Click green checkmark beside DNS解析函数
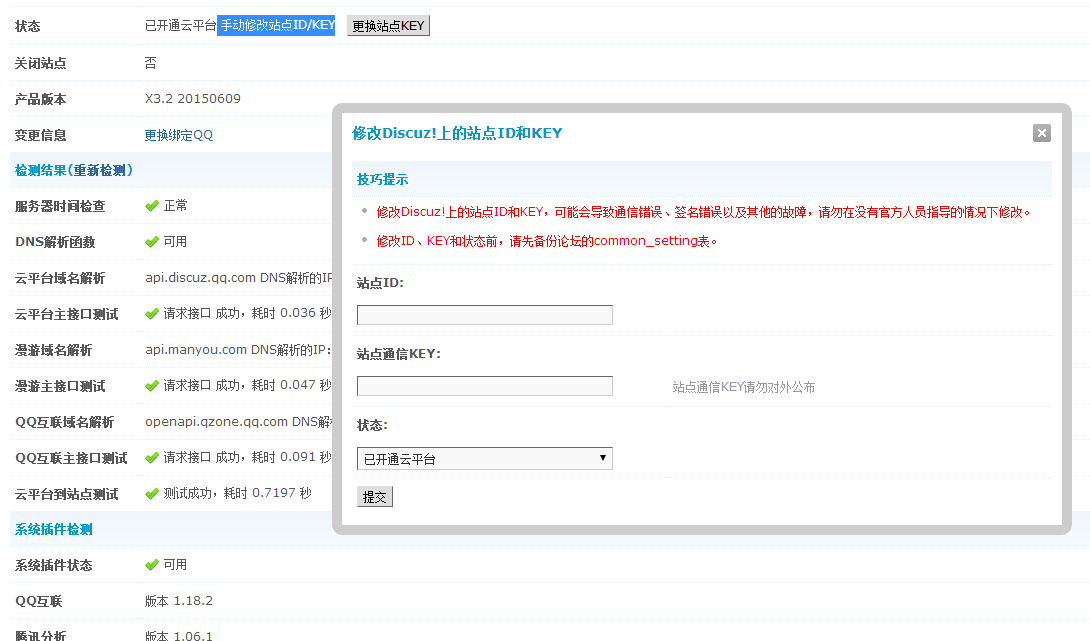This screenshot has height=641, width=1090. click(152, 242)
